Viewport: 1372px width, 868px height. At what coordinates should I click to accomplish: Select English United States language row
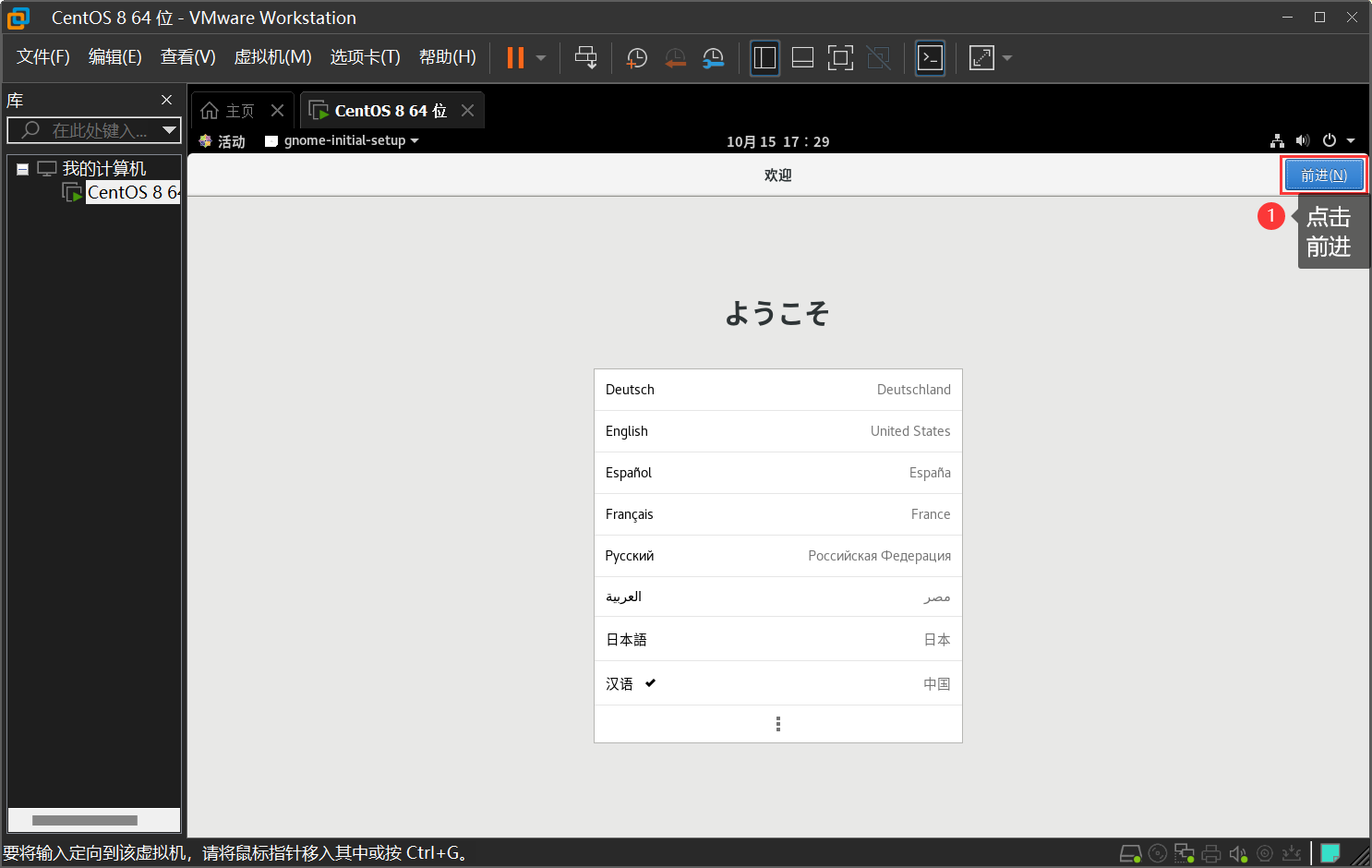778,431
